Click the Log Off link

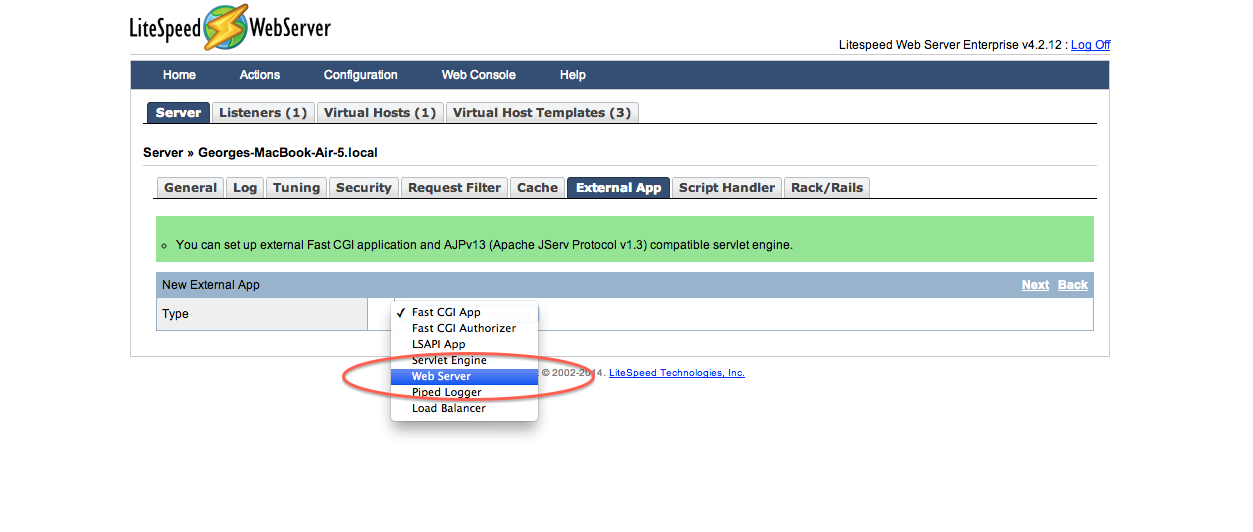pyautogui.click(x=1090, y=45)
